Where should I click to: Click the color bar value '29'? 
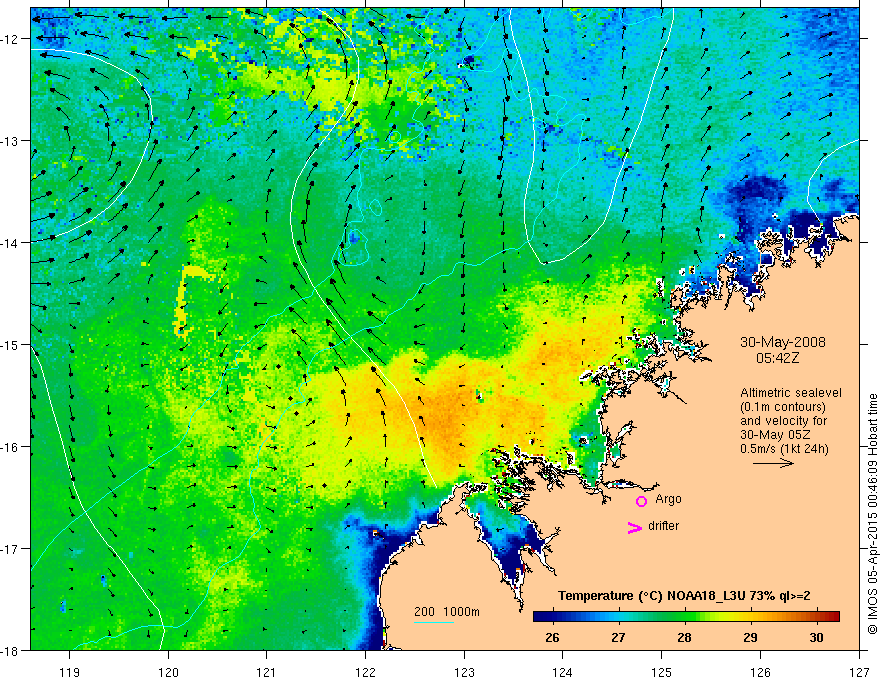click(750, 637)
